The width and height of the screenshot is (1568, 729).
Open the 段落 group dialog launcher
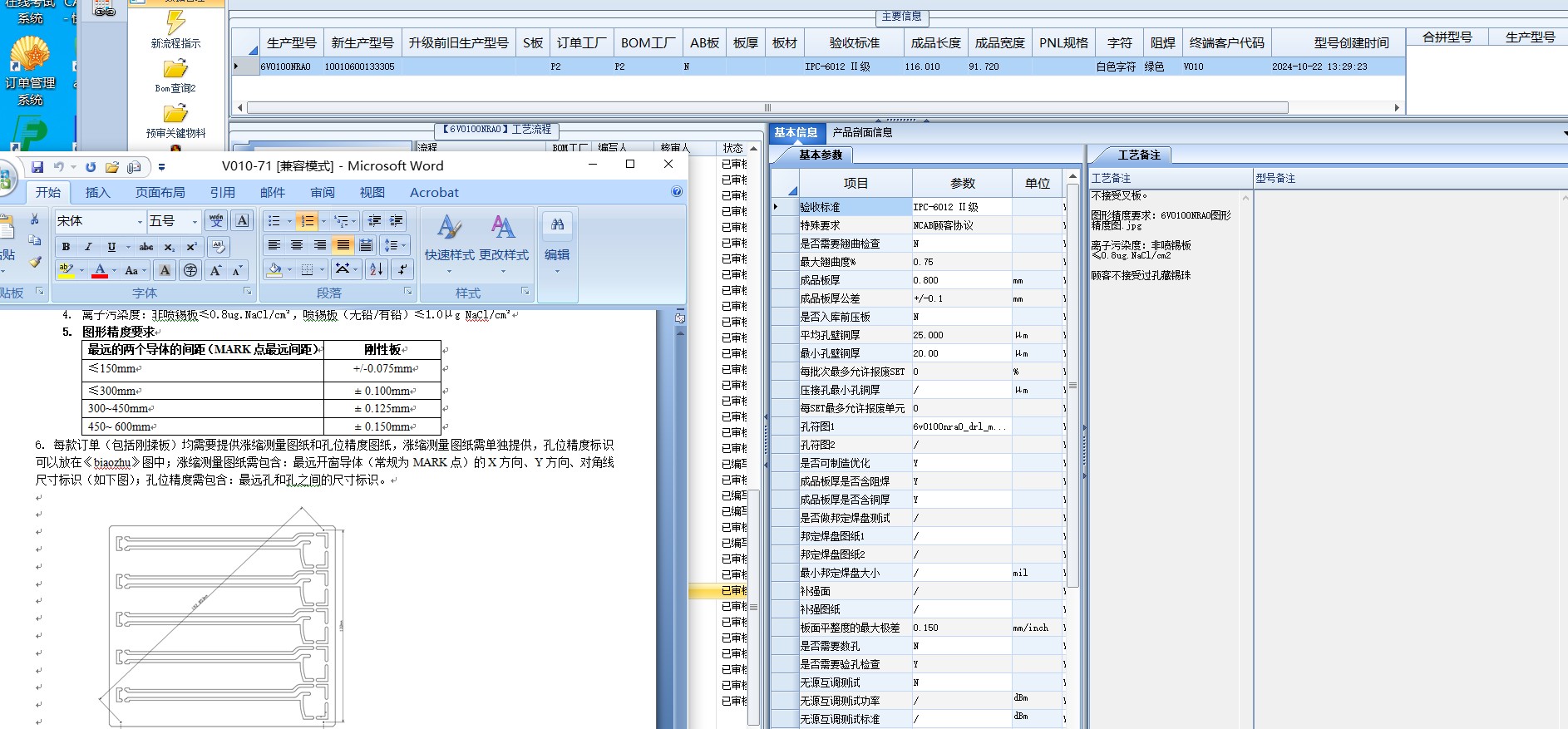tap(407, 292)
